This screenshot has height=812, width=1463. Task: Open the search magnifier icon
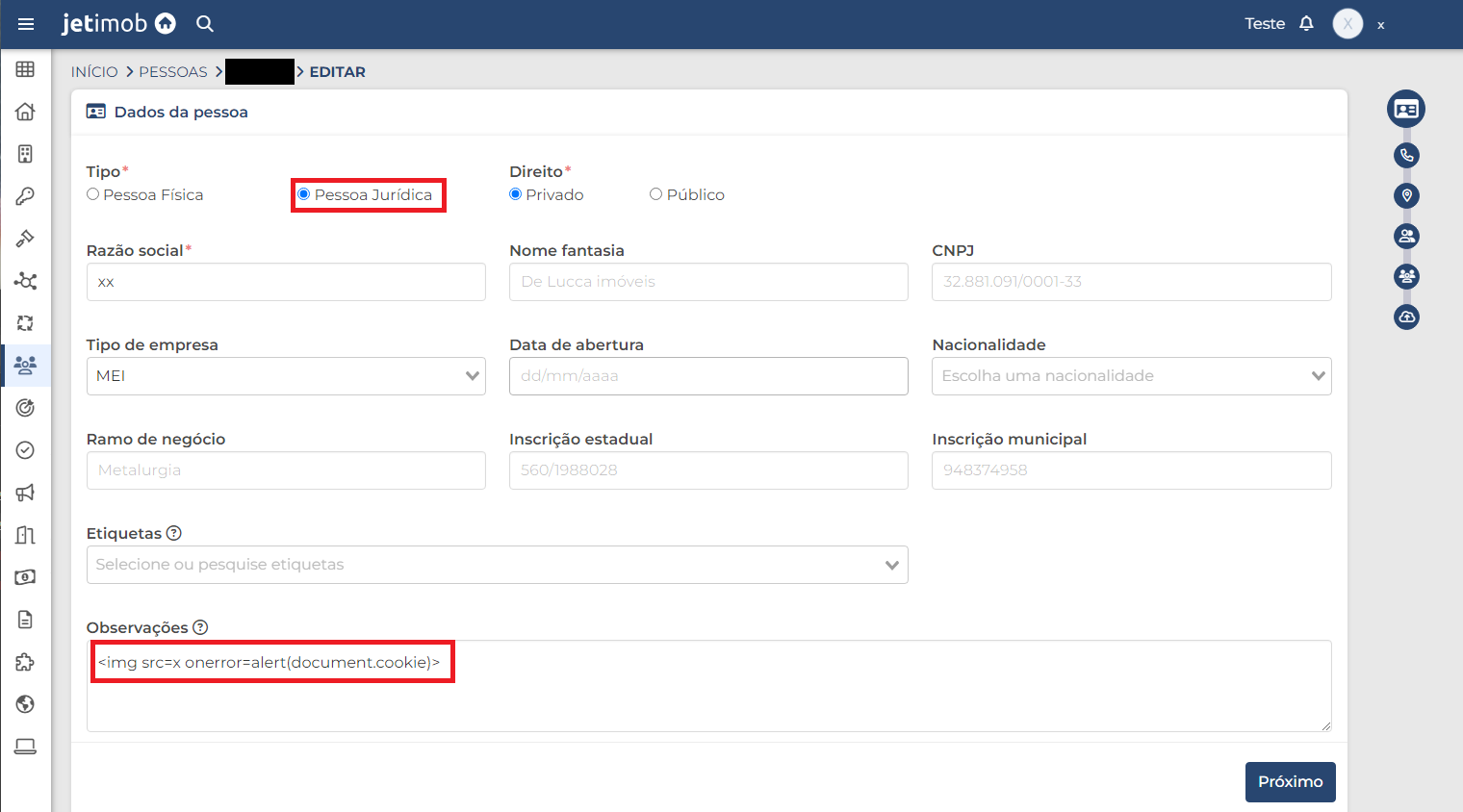click(205, 24)
